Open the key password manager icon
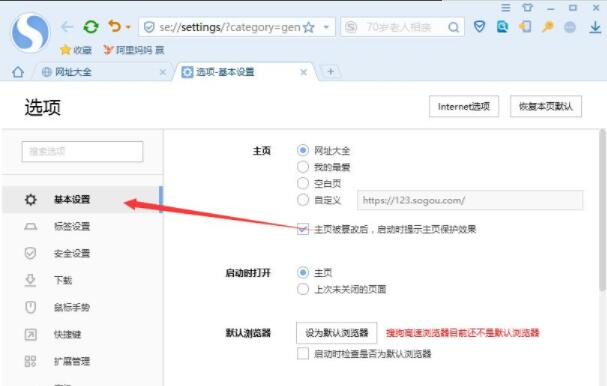Viewport: 607px width, 386px height. [x=547, y=26]
